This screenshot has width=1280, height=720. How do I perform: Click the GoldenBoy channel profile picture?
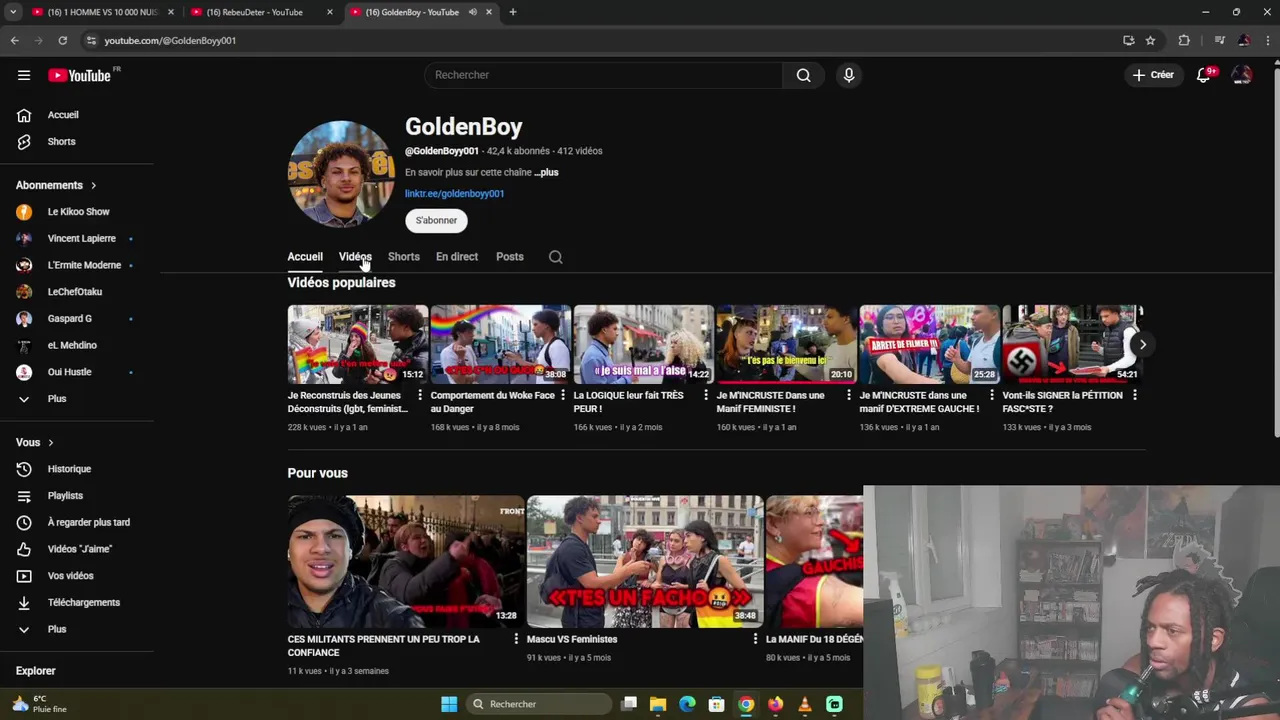[341, 174]
